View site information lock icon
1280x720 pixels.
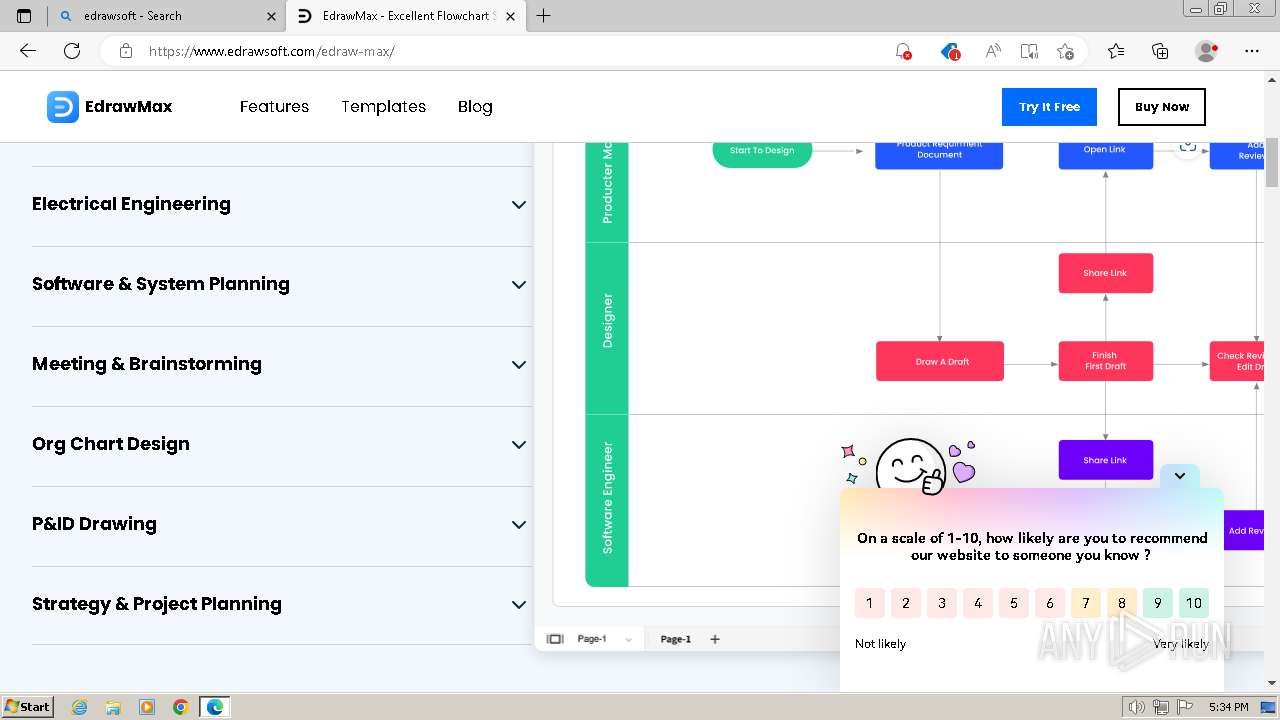point(126,51)
